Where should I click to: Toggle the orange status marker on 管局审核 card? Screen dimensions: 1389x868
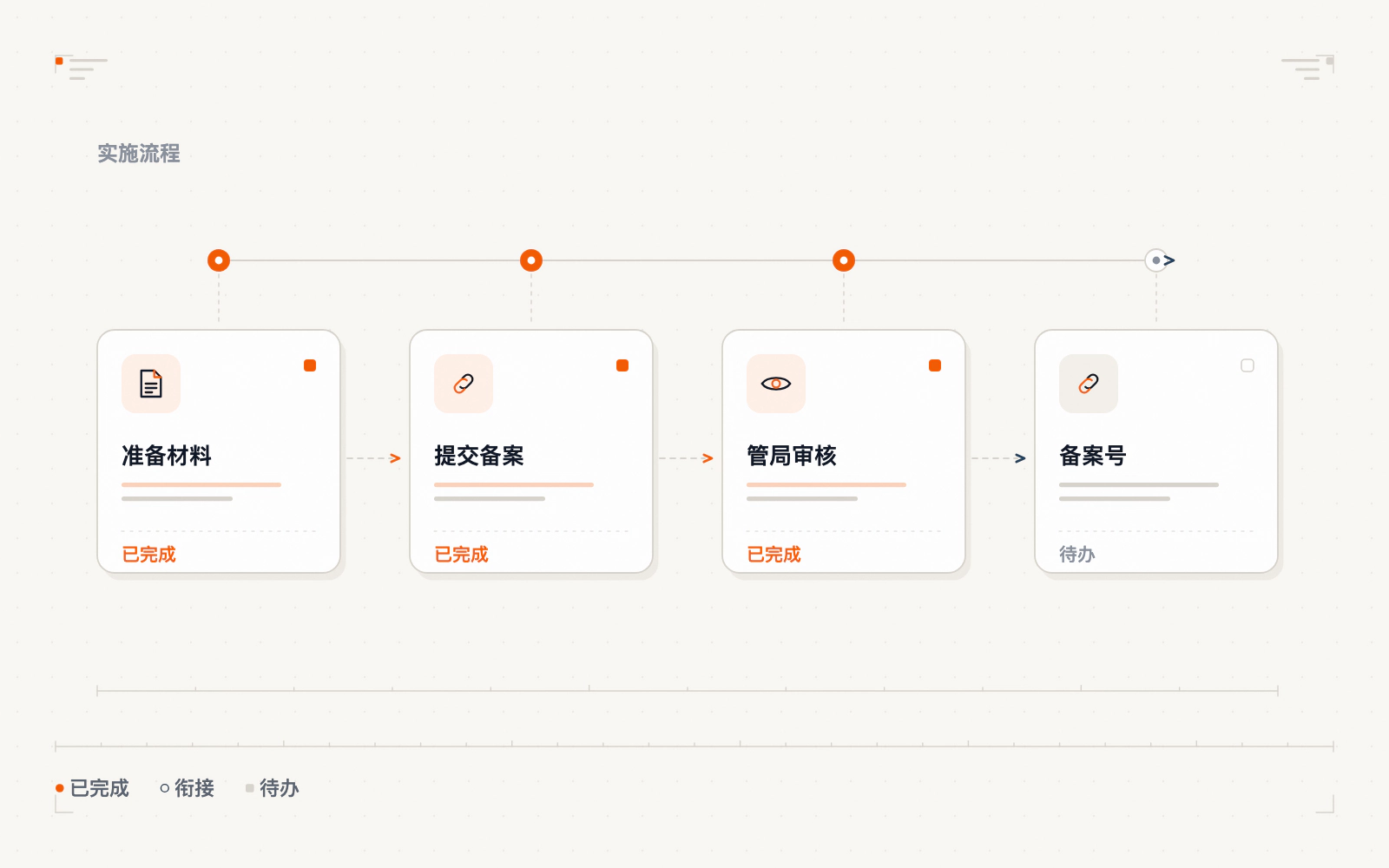click(x=935, y=365)
